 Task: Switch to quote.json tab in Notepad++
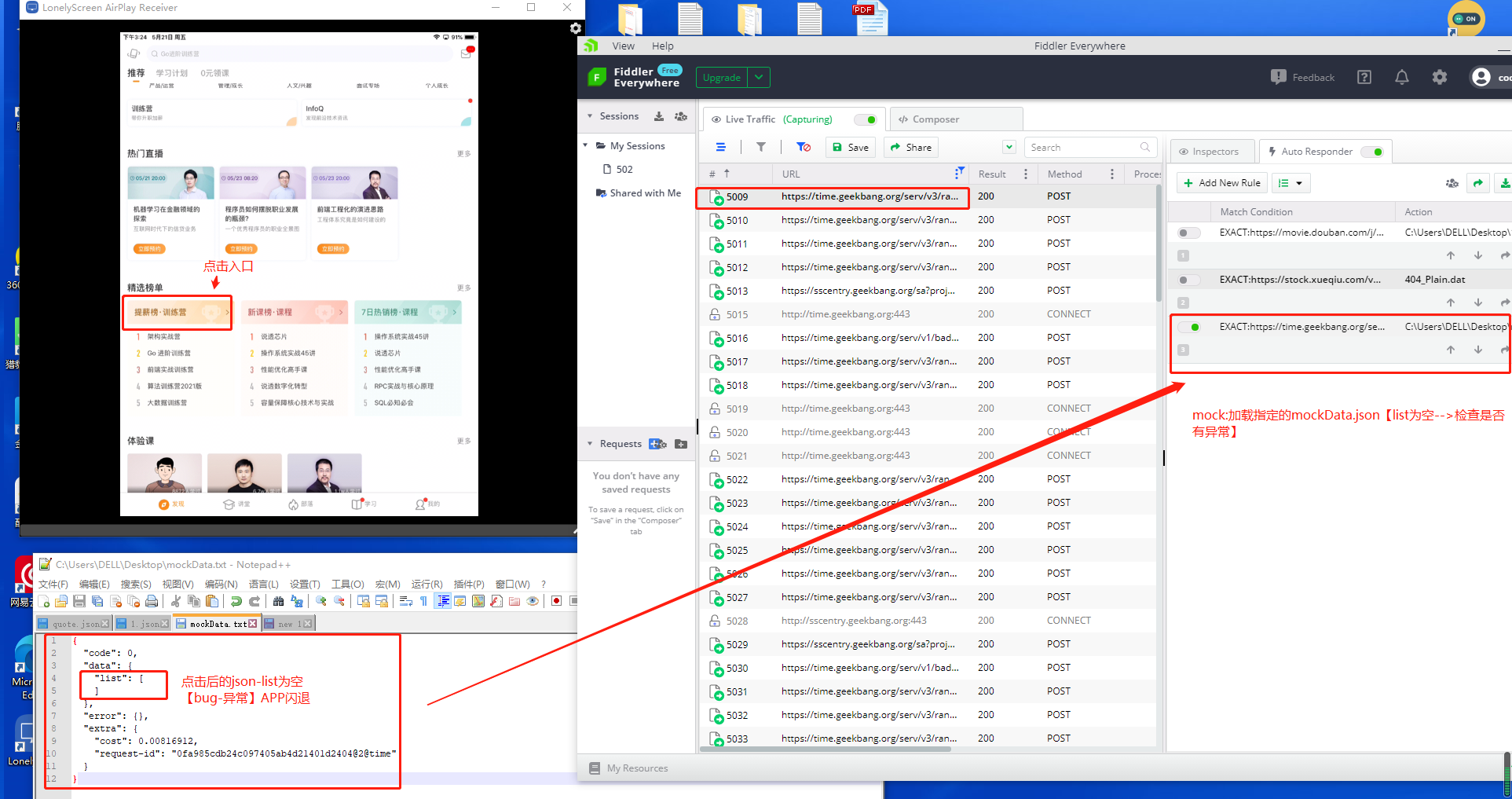75,624
